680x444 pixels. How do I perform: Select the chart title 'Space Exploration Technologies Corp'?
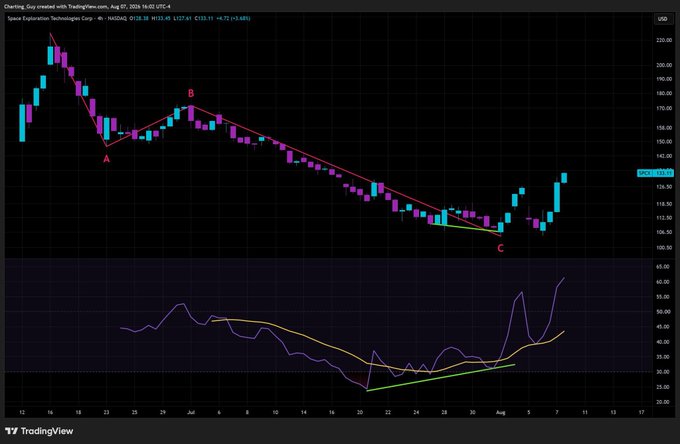pyautogui.click(x=50, y=18)
